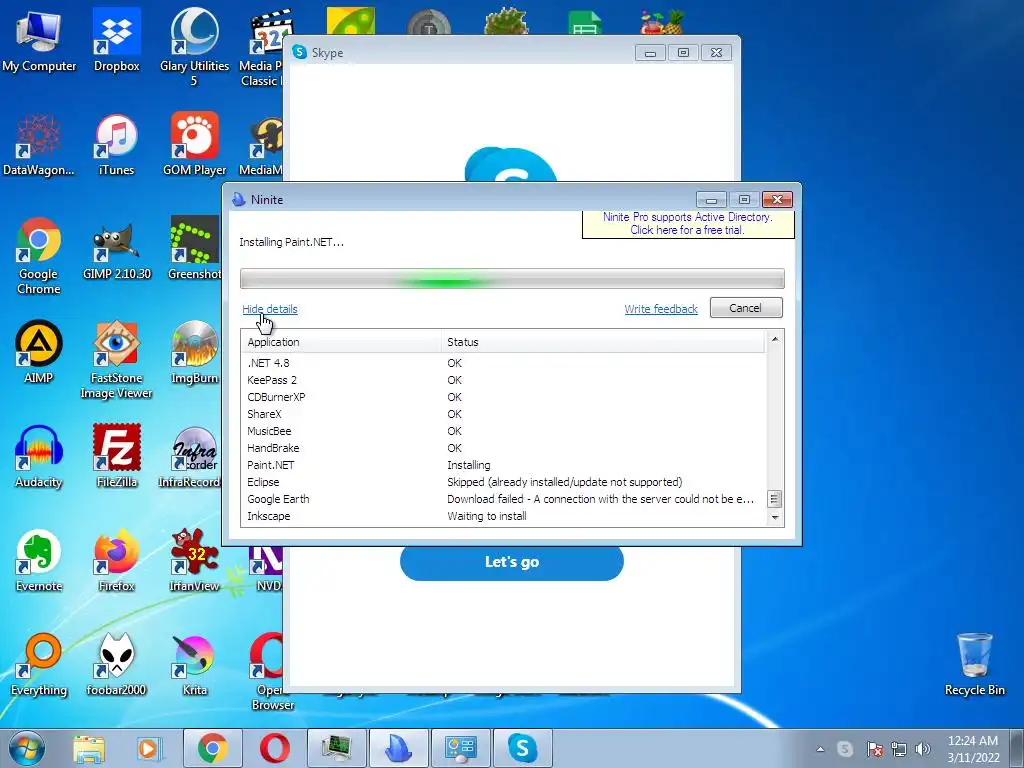Select the ShareX row

(x=503, y=414)
